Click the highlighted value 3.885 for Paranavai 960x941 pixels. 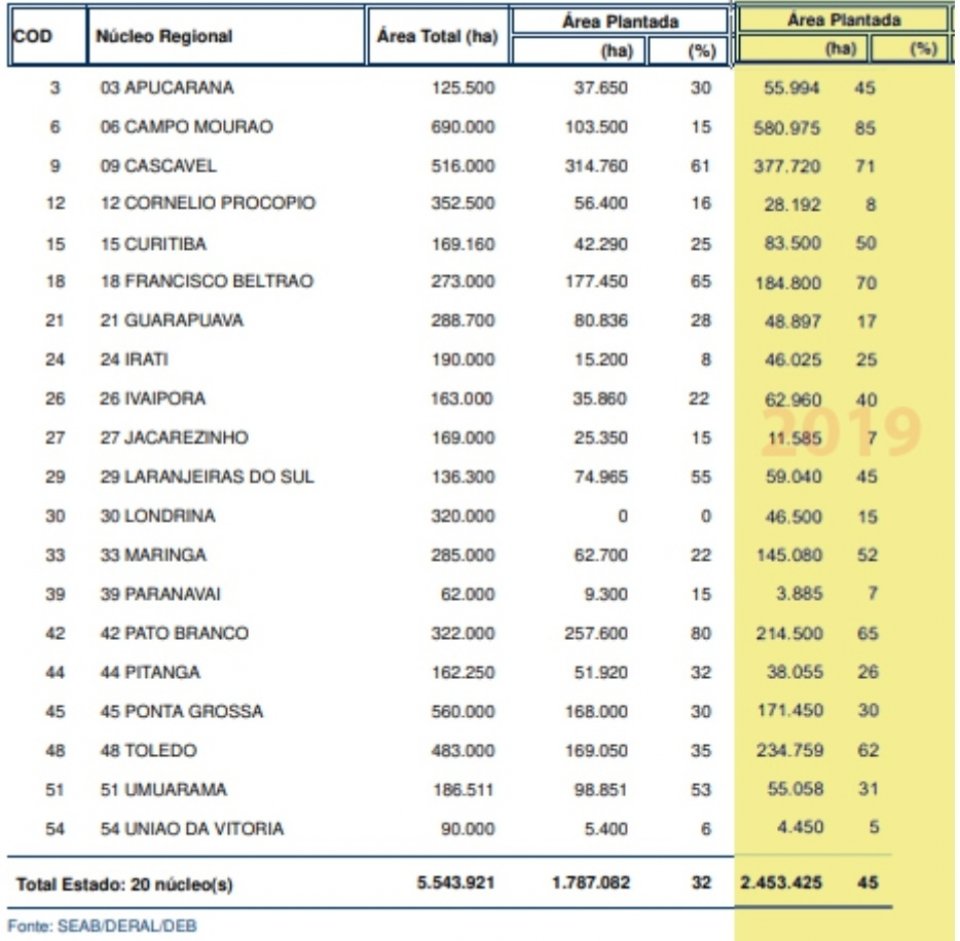(x=800, y=593)
